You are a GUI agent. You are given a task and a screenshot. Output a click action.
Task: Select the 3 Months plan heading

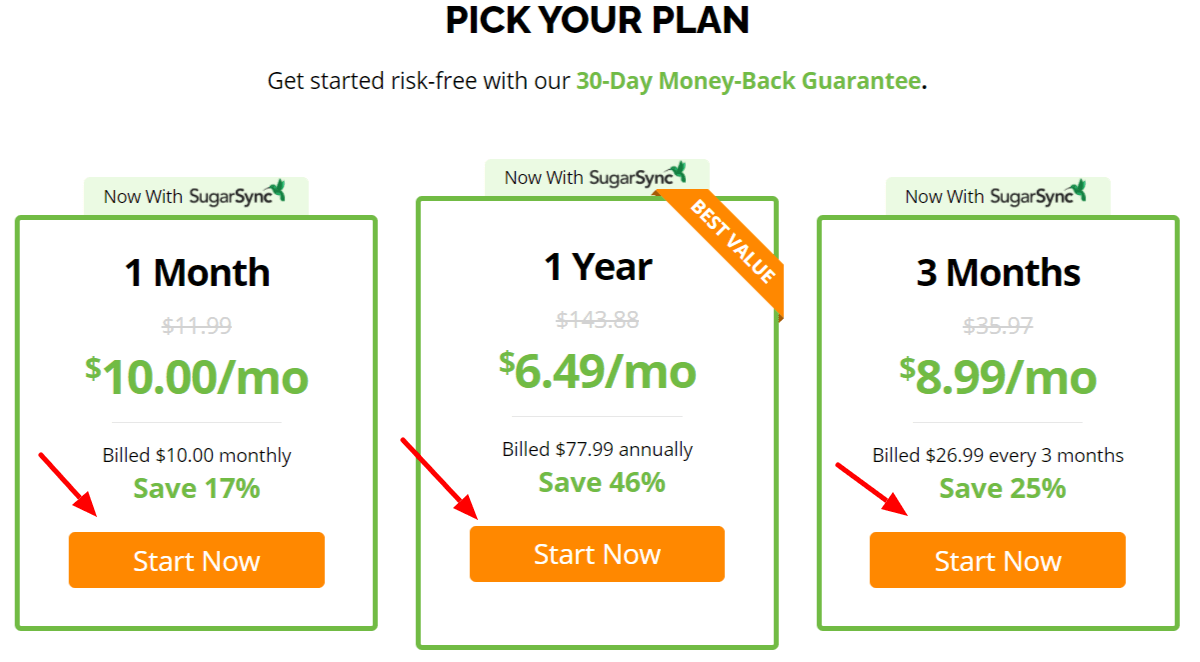click(x=998, y=272)
